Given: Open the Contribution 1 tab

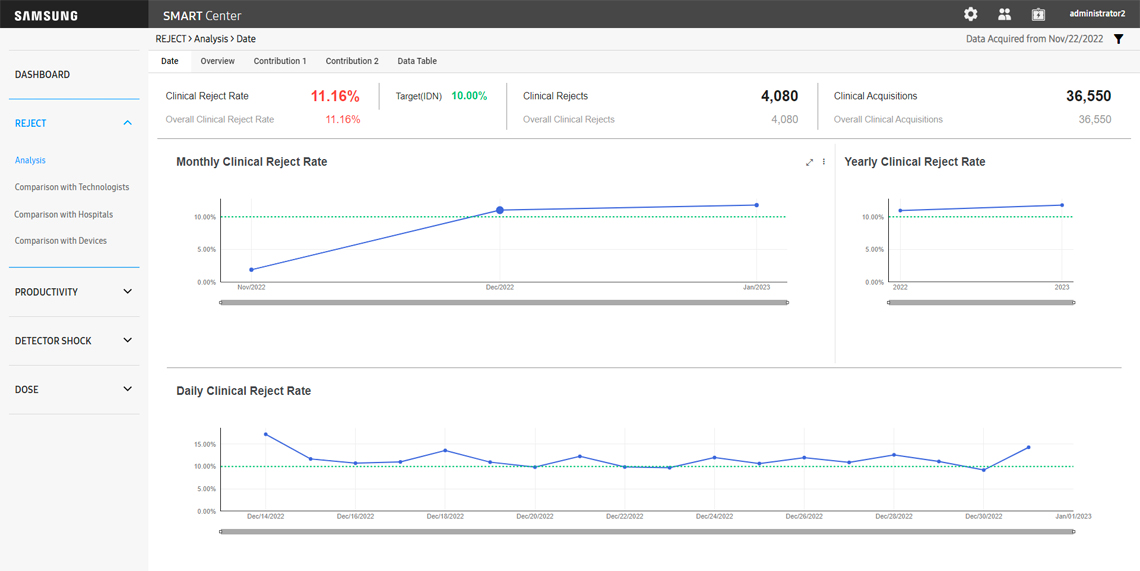Looking at the screenshot, I should (280, 61).
